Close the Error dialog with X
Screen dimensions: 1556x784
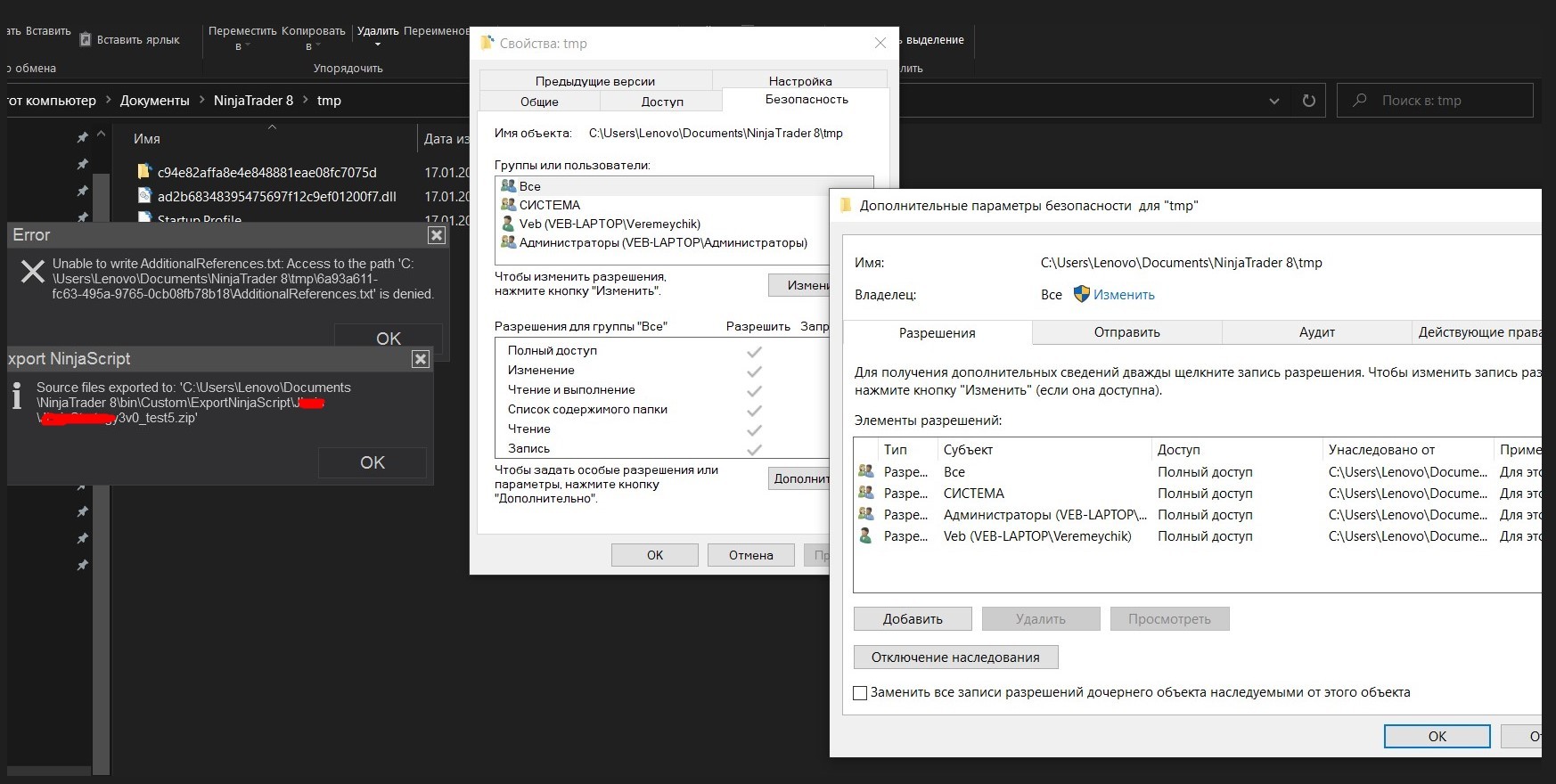pyautogui.click(x=437, y=235)
